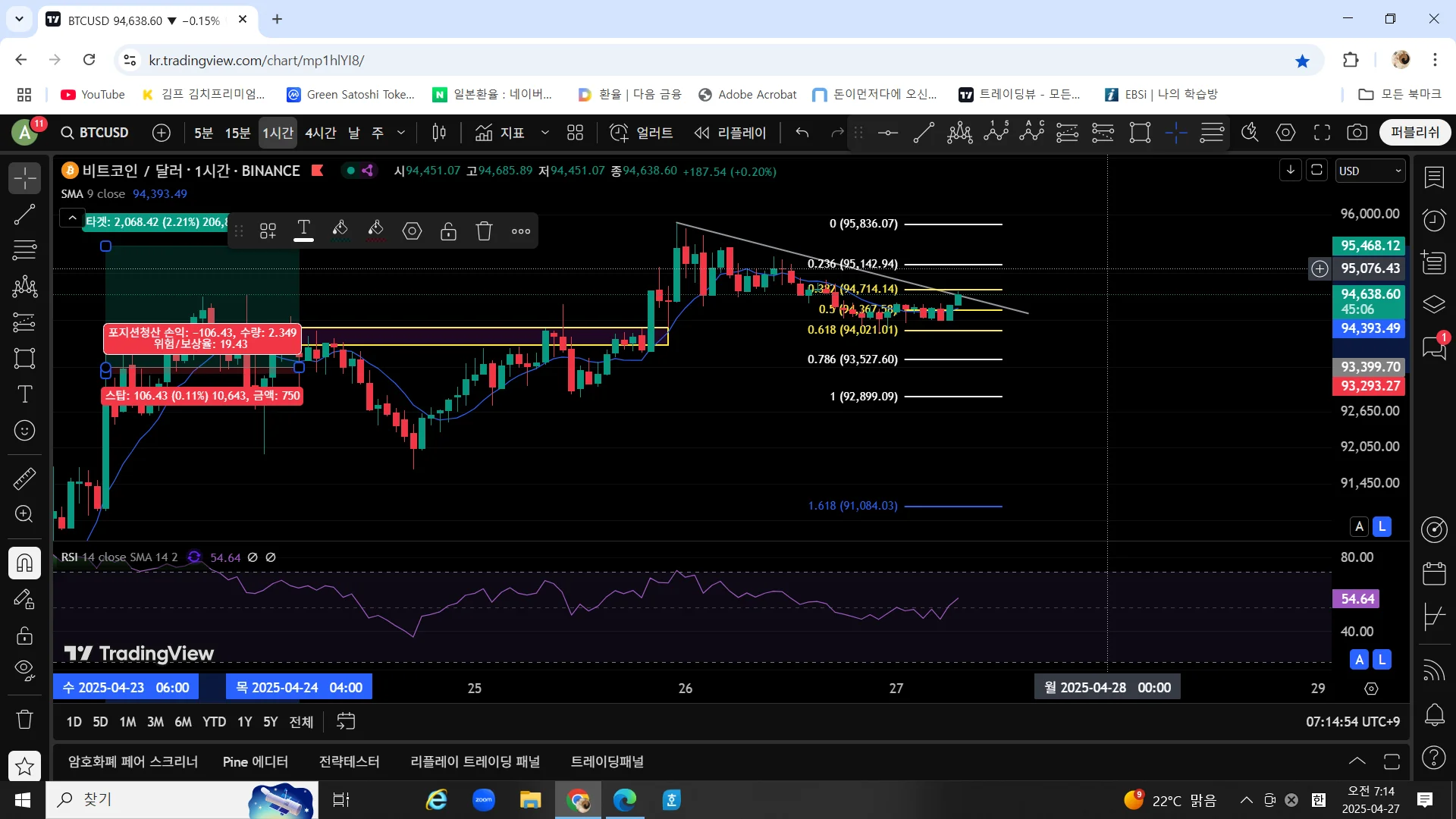Collapse the indicator legend arrow
The height and width of the screenshot is (819, 1456).
pyautogui.click(x=72, y=219)
